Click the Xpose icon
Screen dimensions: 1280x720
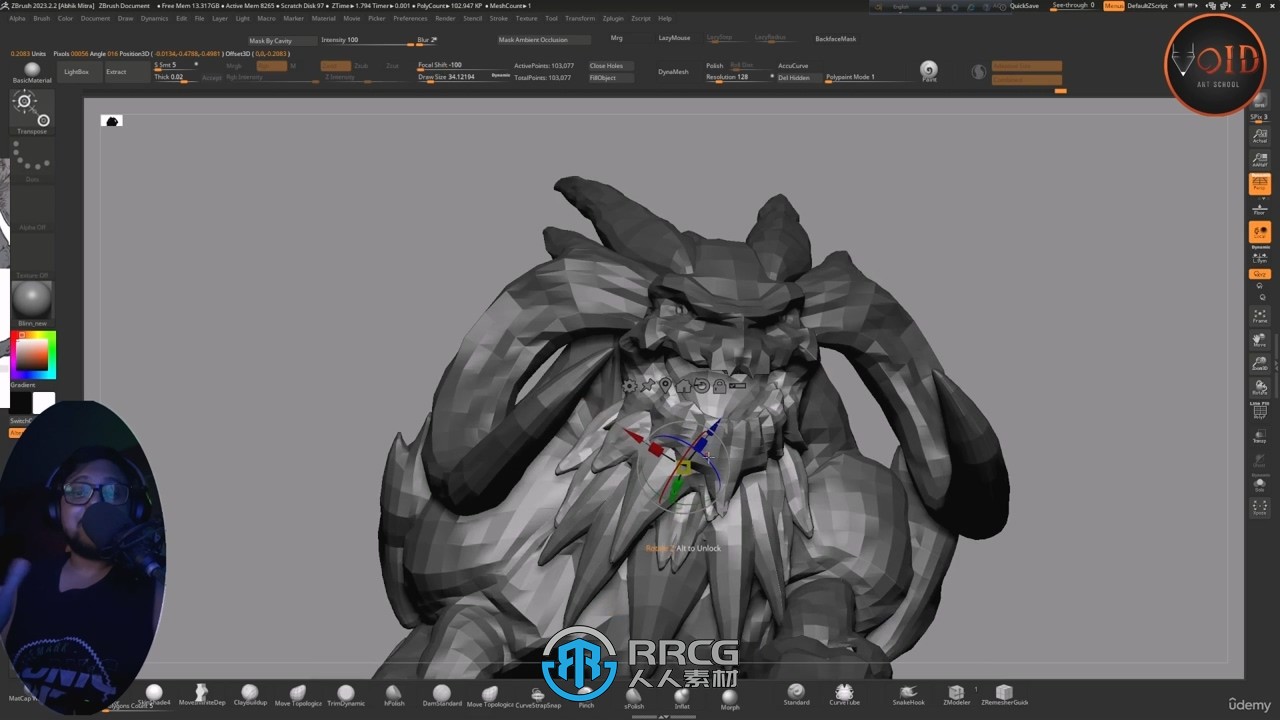pos(1260,507)
